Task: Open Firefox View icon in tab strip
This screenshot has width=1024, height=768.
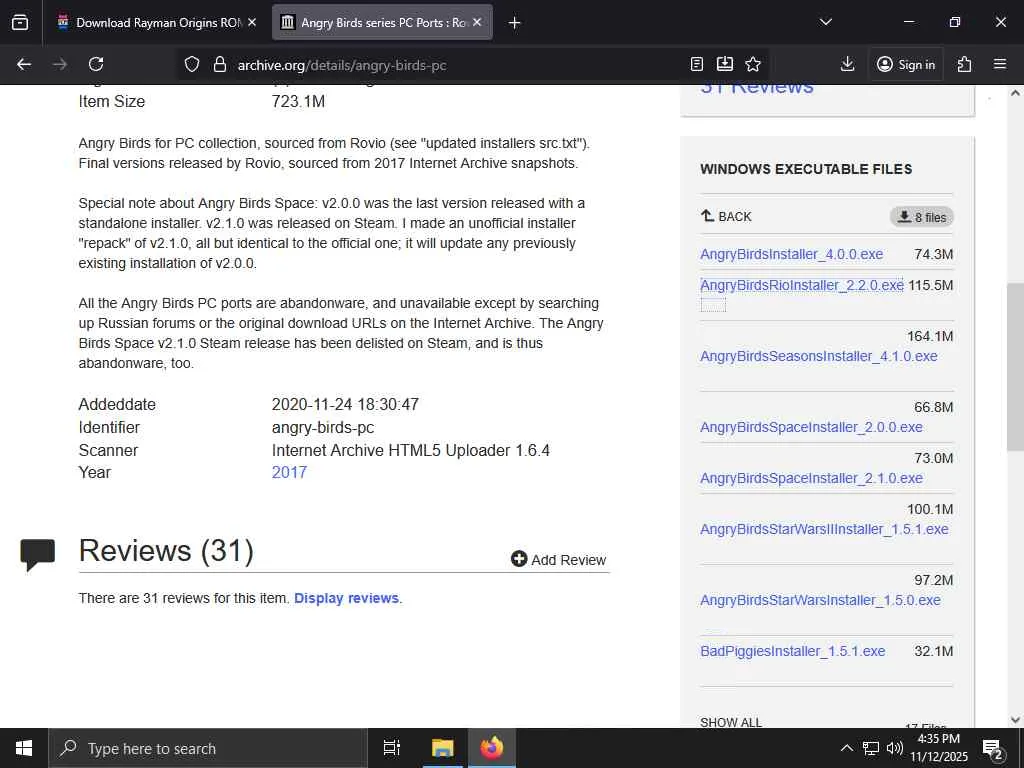Action: click(20, 22)
